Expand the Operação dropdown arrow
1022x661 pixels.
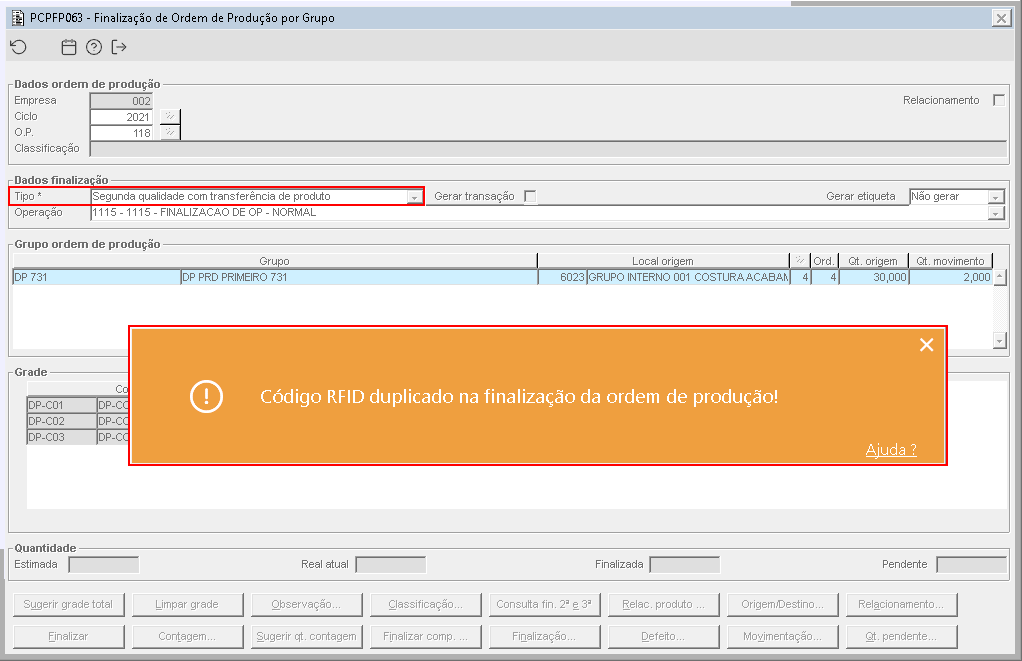(x=995, y=213)
